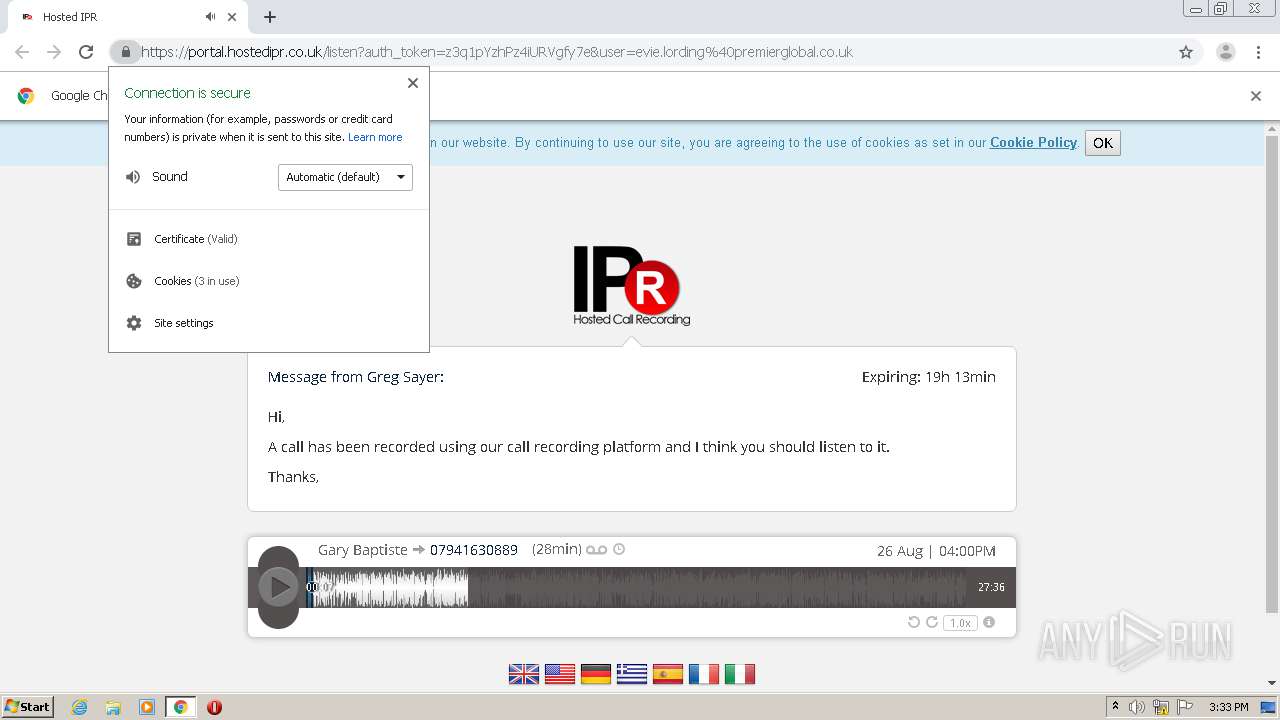
Task: Launch Internet Explorer from taskbar
Action: tap(79, 707)
